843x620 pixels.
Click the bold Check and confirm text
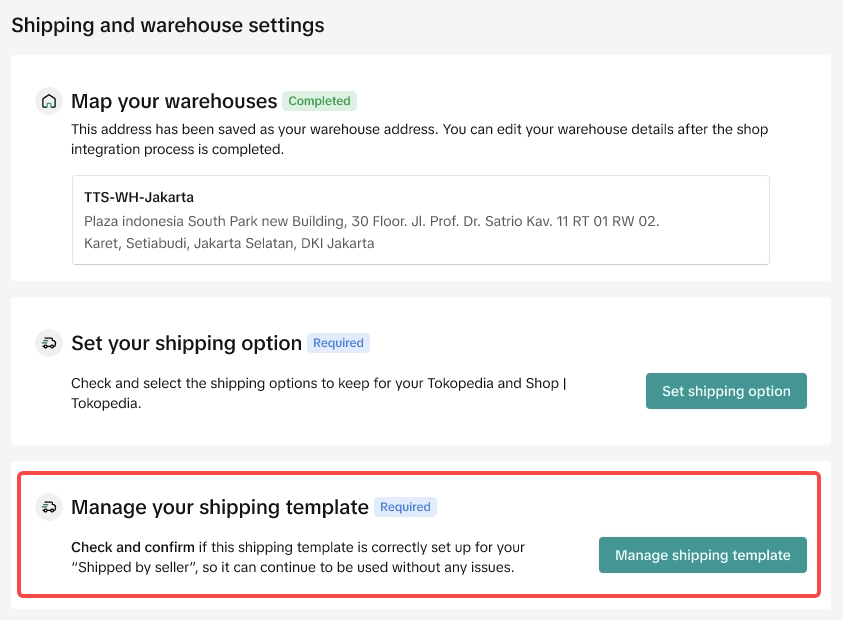tap(132, 547)
